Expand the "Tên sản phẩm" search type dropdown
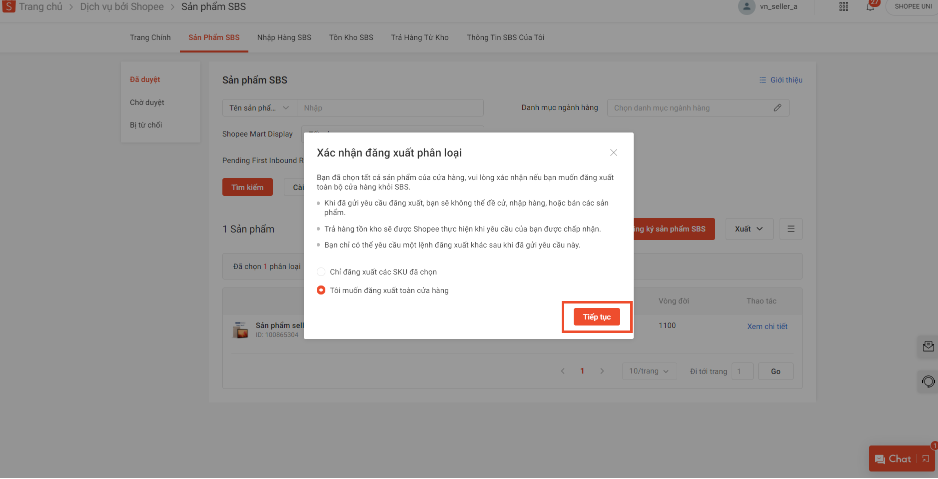This screenshot has width=938, height=479. coord(258,107)
